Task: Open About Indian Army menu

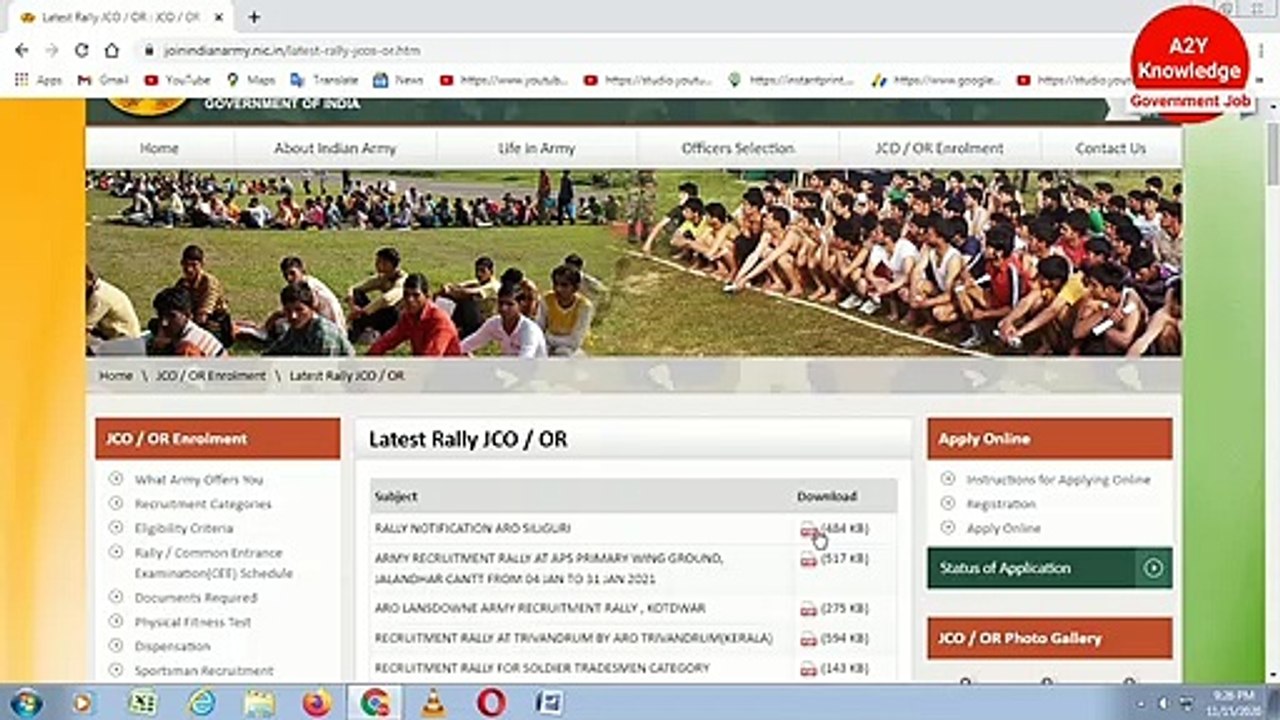Action: (335, 148)
